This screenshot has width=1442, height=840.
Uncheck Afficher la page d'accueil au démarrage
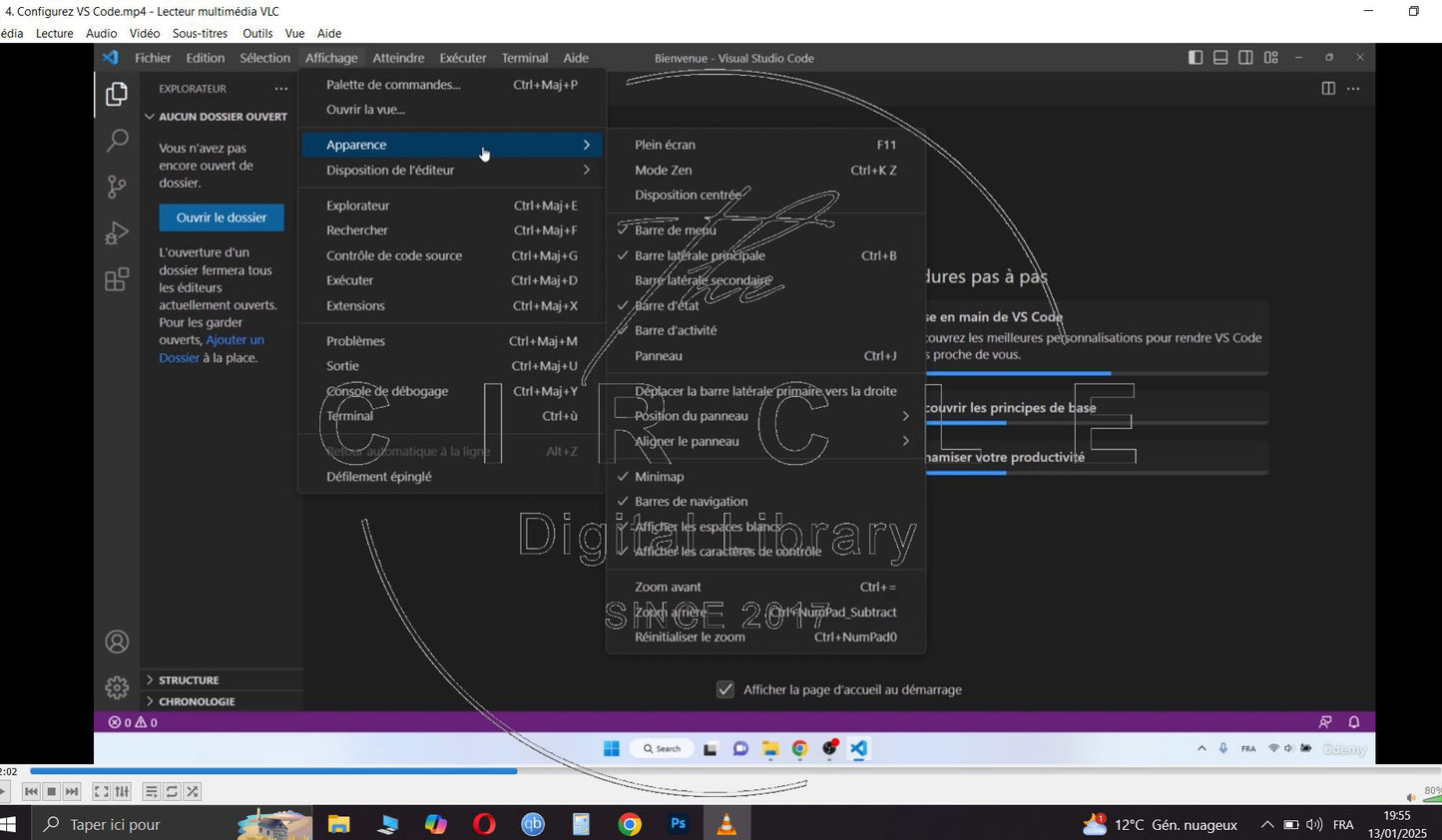[x=724, y=689]
